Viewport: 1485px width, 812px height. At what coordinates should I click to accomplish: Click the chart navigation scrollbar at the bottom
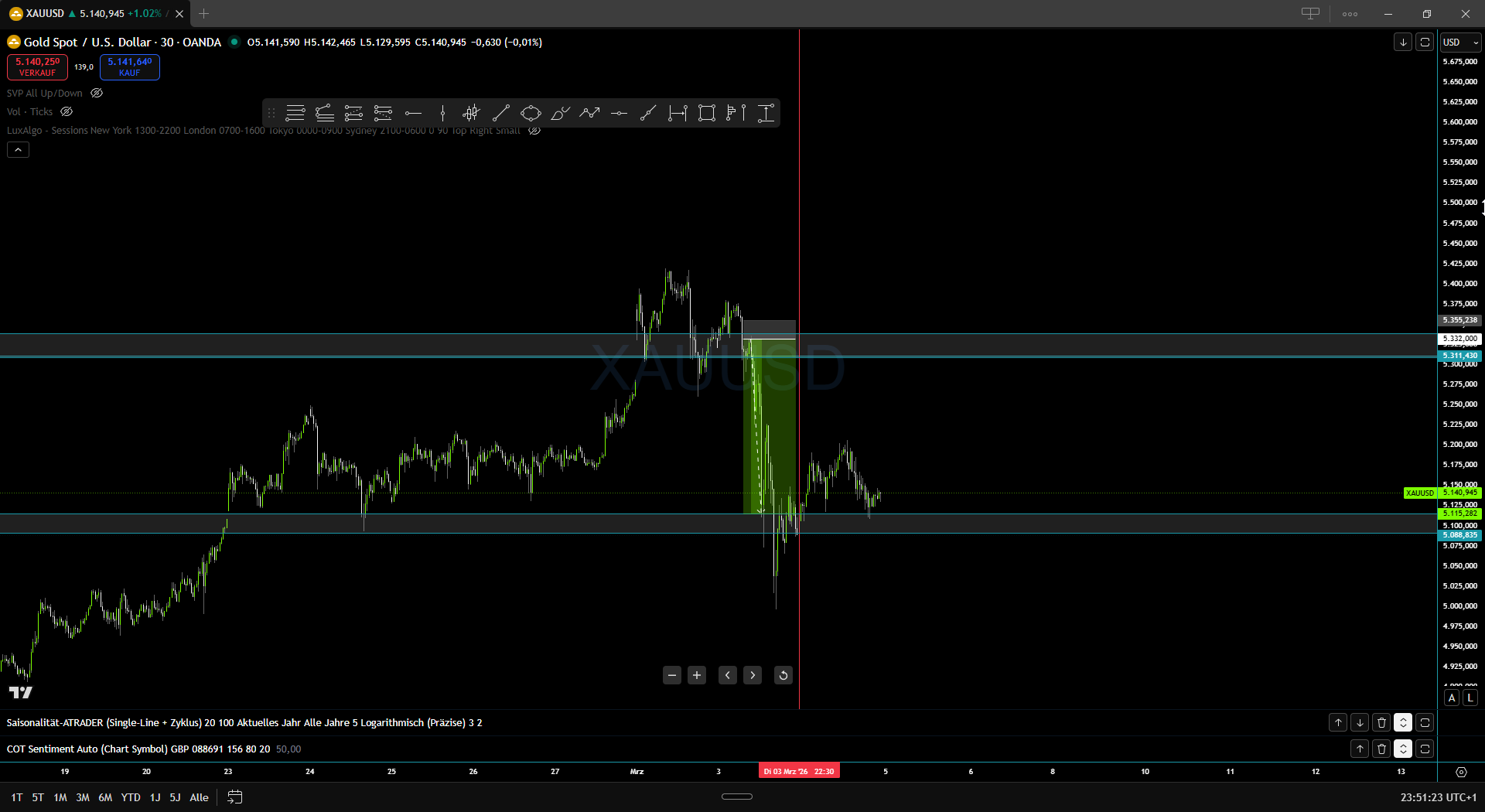pos(736,796)
